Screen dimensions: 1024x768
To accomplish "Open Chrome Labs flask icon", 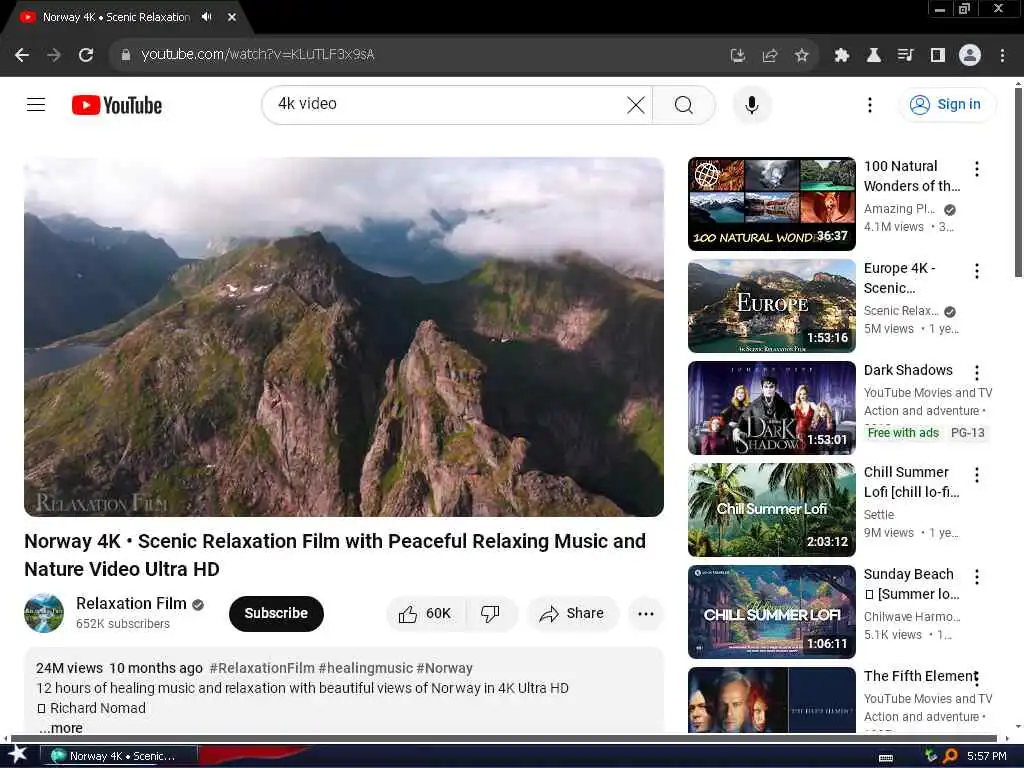I will point(873,56).
